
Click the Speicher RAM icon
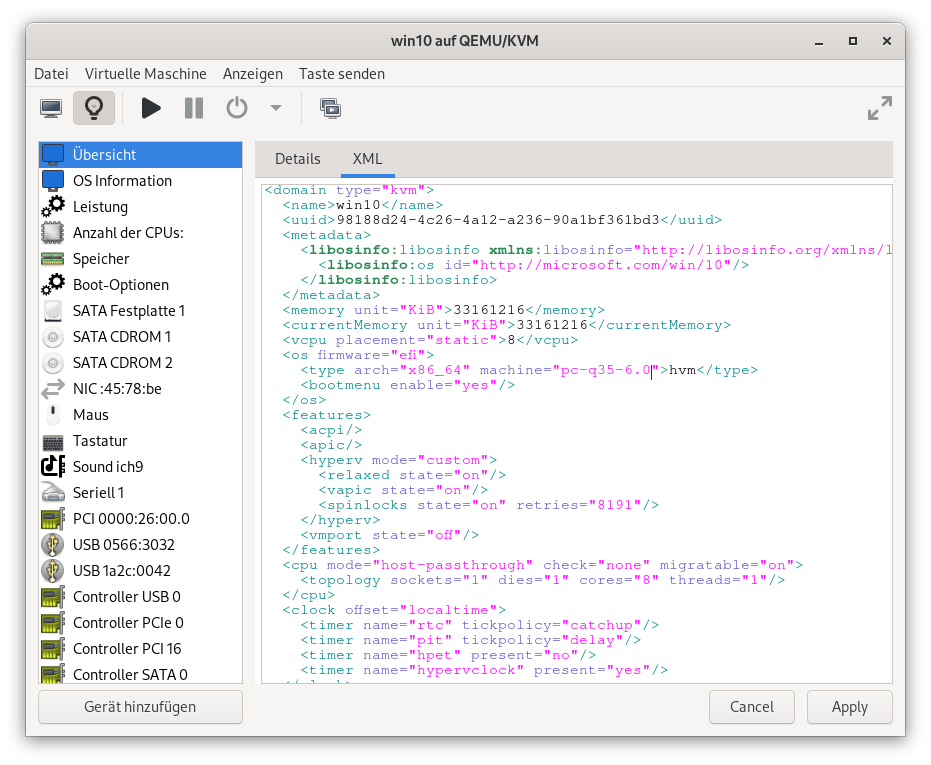(x=53, y=259)
